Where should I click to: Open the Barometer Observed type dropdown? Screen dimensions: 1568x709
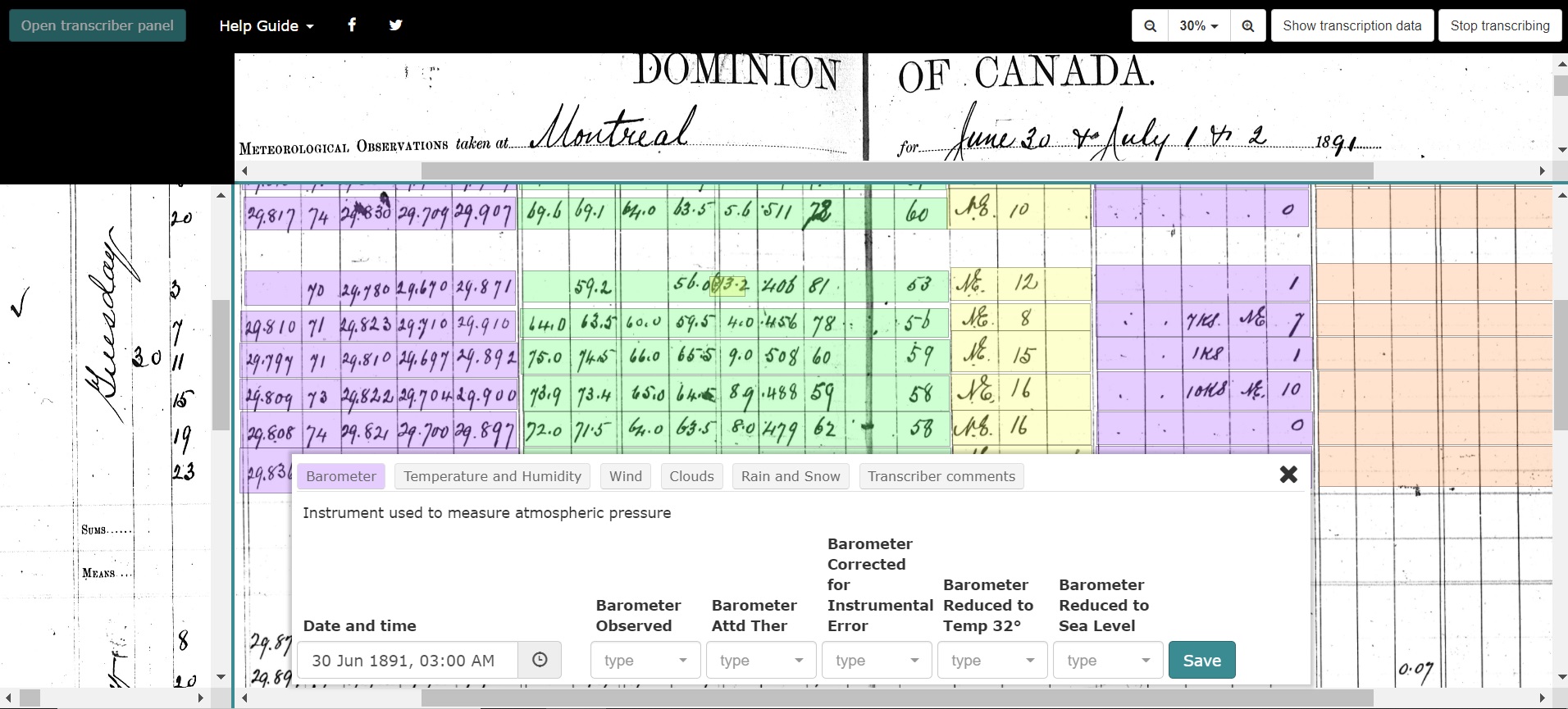pyautogui.click(x=645, y=660)
